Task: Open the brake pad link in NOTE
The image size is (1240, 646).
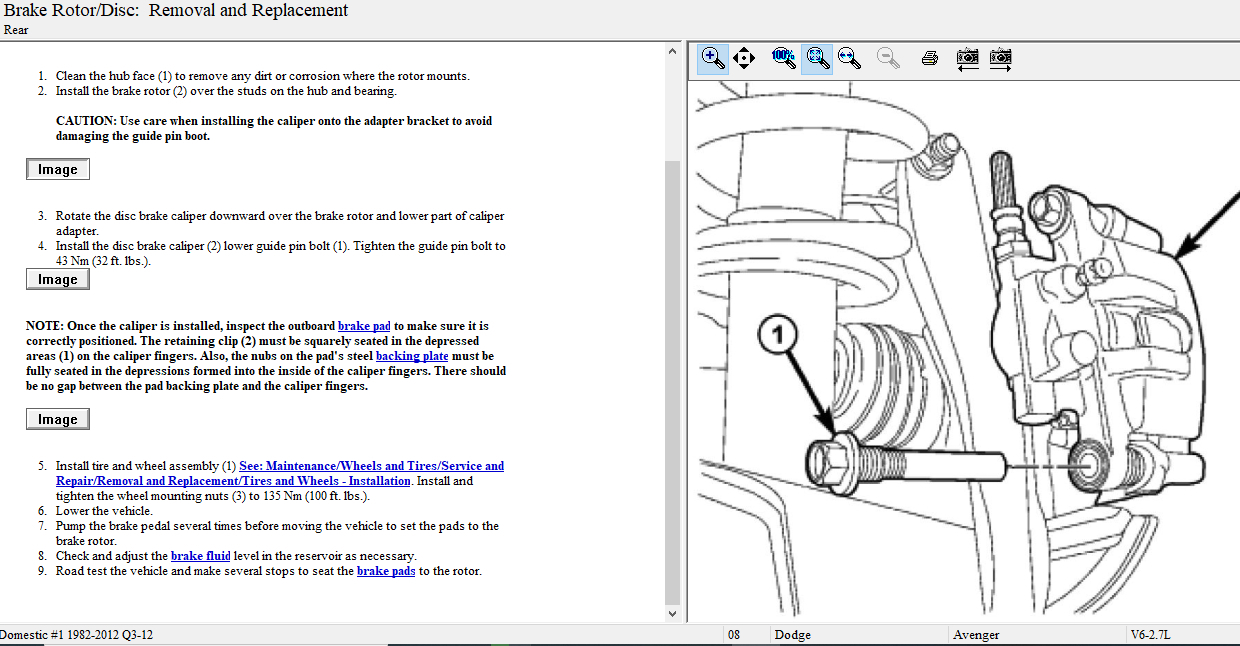Action: point(364,326)
